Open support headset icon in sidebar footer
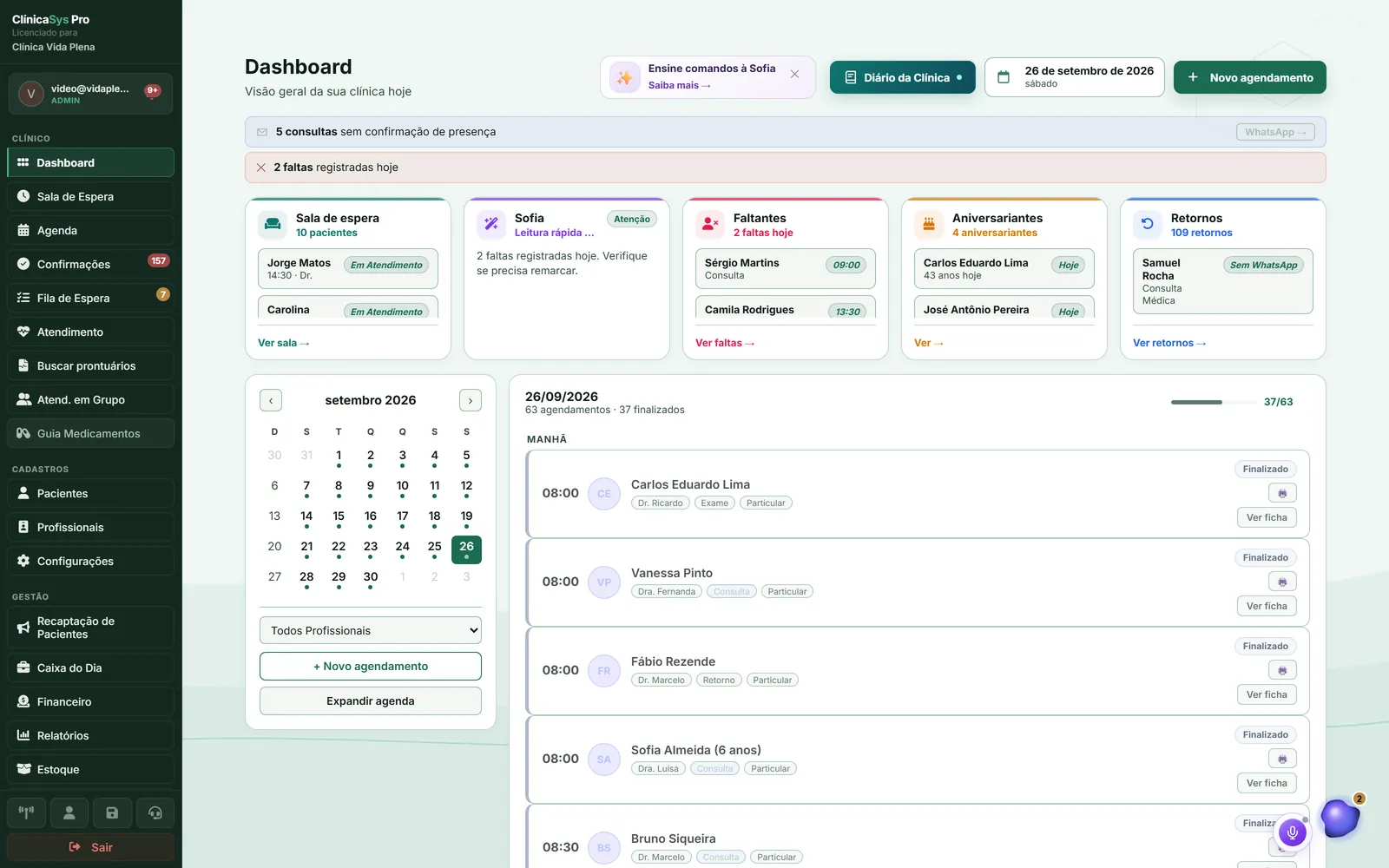Image resolution: width=1389 pixels, height=868 pixels. click(155, 813)
